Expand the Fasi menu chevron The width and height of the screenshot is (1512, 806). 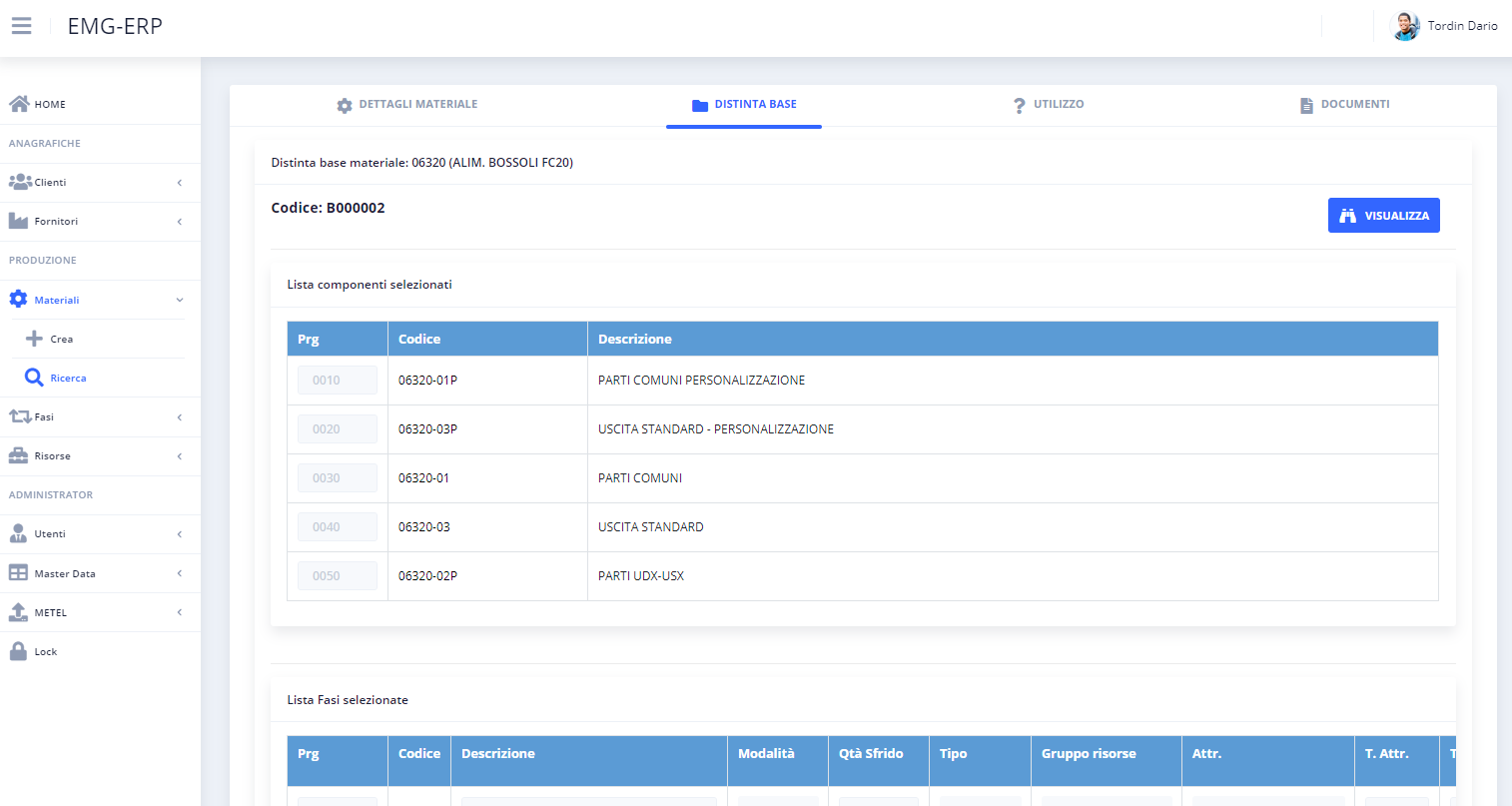180,417
